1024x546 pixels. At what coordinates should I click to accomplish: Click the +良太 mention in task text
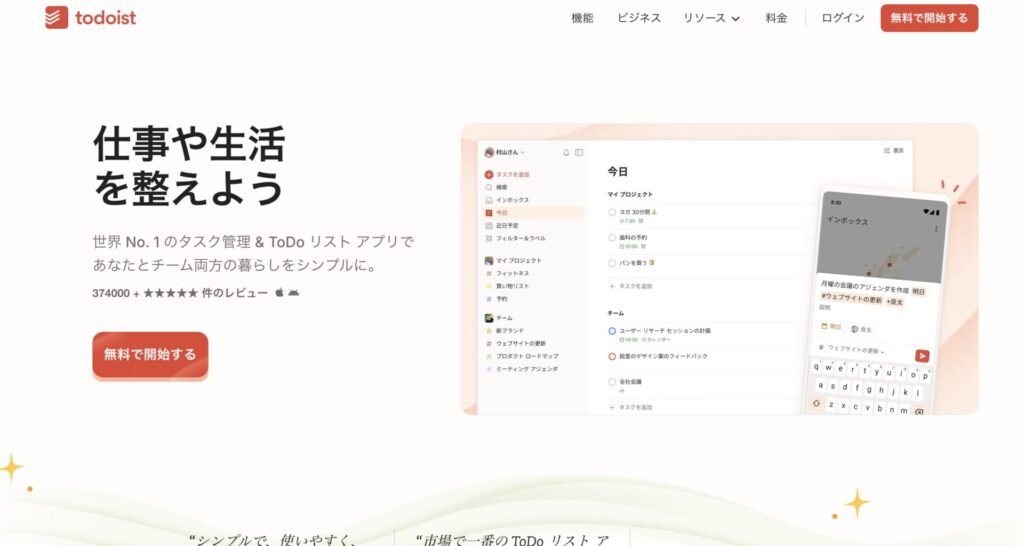click(x=895, y=302)
